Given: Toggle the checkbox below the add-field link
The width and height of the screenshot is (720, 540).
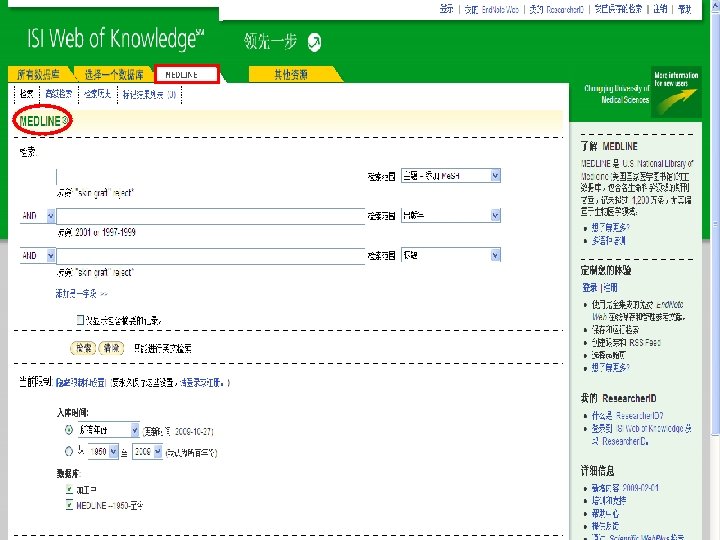Looking at the screenshot, I should pos(80,320).
